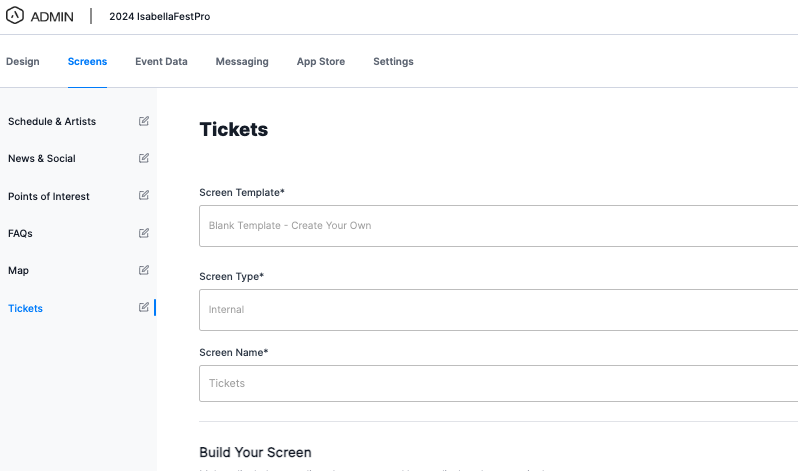Go to the Messaging tab
Screen dimensions: 798x471
tap(242, 62)
